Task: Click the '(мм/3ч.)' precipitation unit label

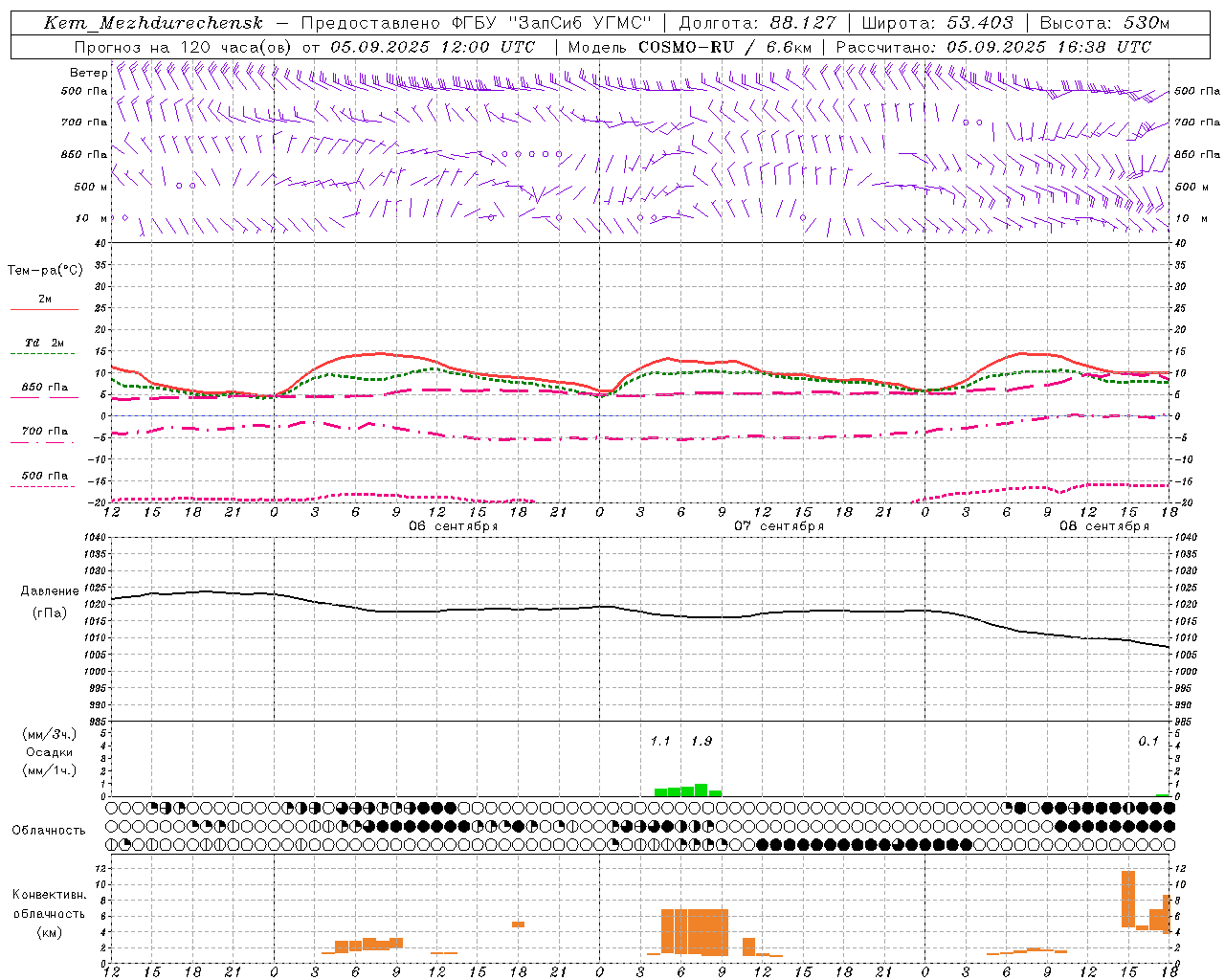Action: point(50,734)
